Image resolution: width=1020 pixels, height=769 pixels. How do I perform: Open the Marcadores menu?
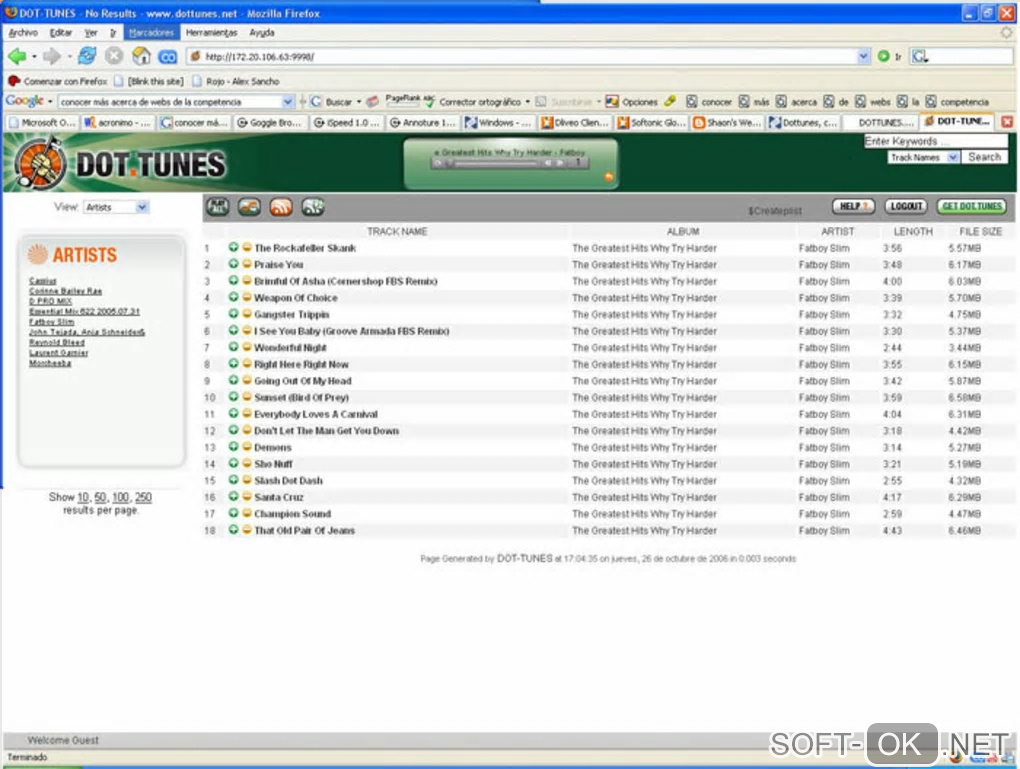(x=152, y=33)
